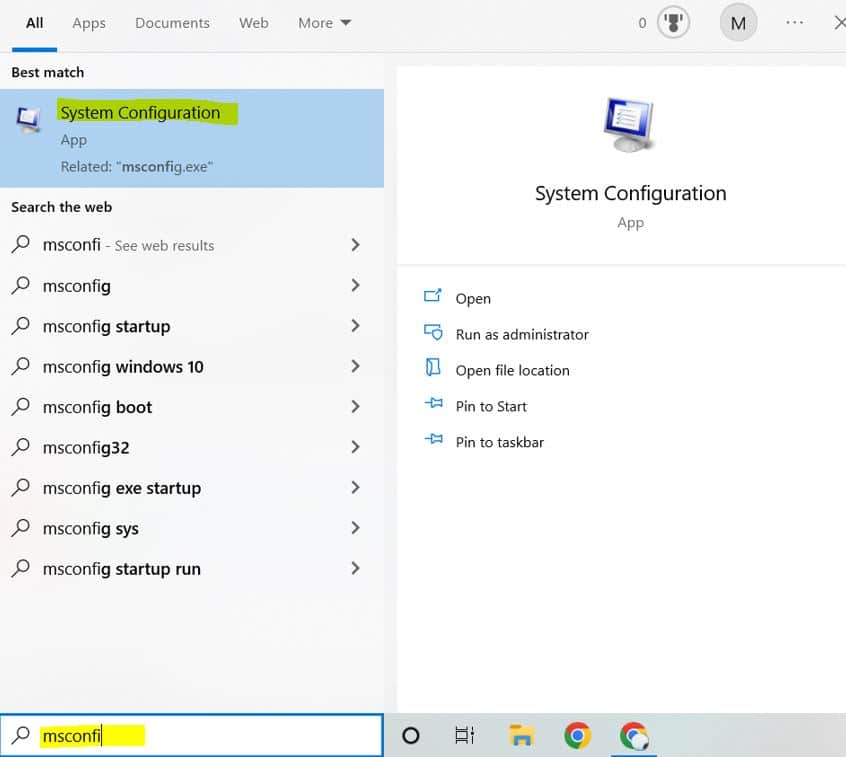
Task: Switch to the active Chrome profile window in the taskbar
Action: point(634,736)
